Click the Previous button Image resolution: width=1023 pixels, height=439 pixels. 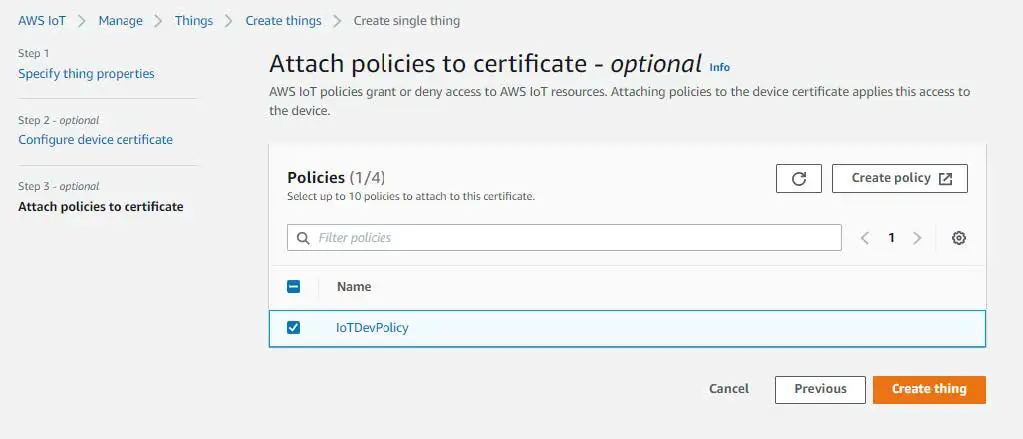click(820, 389)
